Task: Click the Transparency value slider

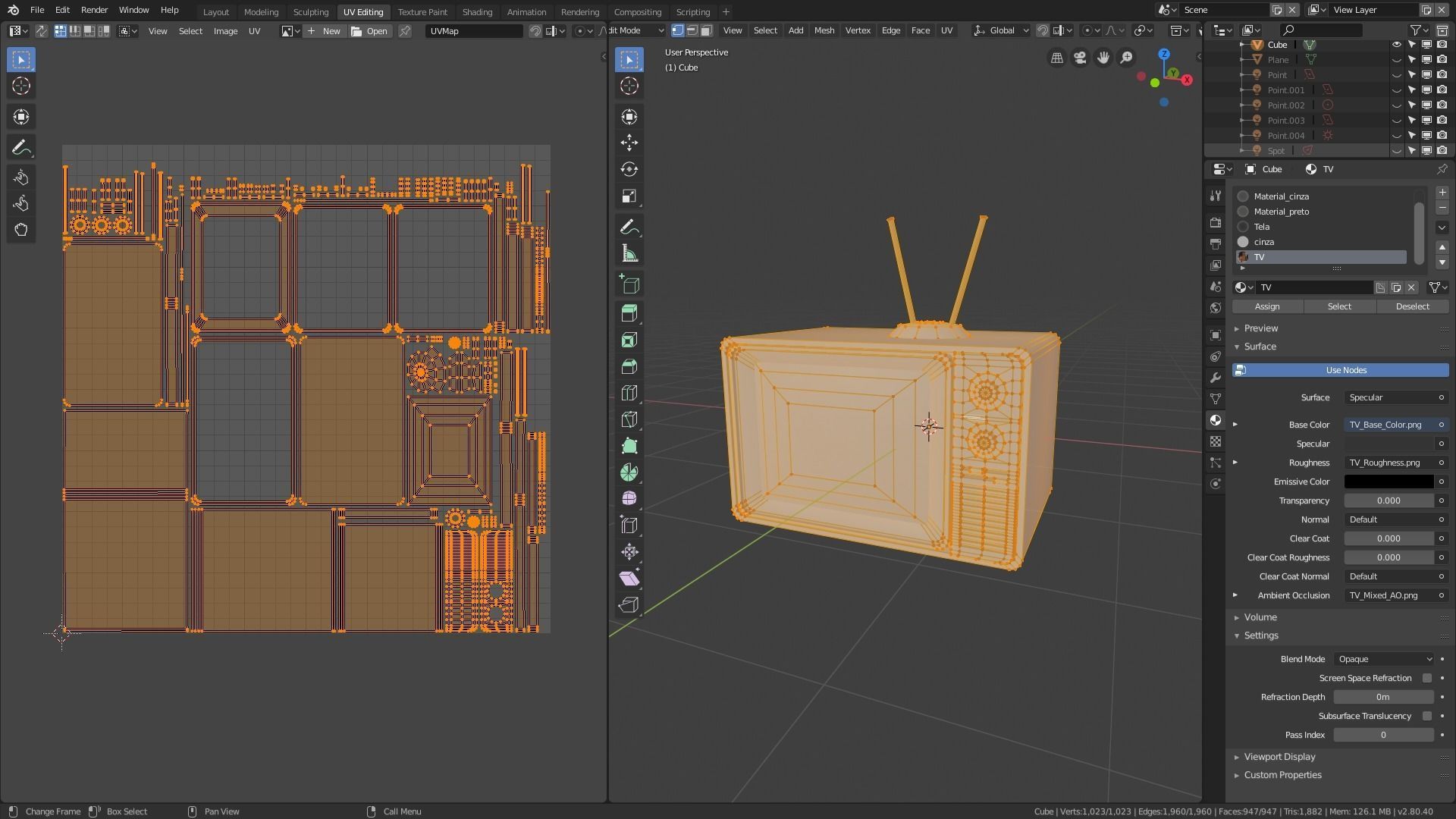Action: 1389,500
